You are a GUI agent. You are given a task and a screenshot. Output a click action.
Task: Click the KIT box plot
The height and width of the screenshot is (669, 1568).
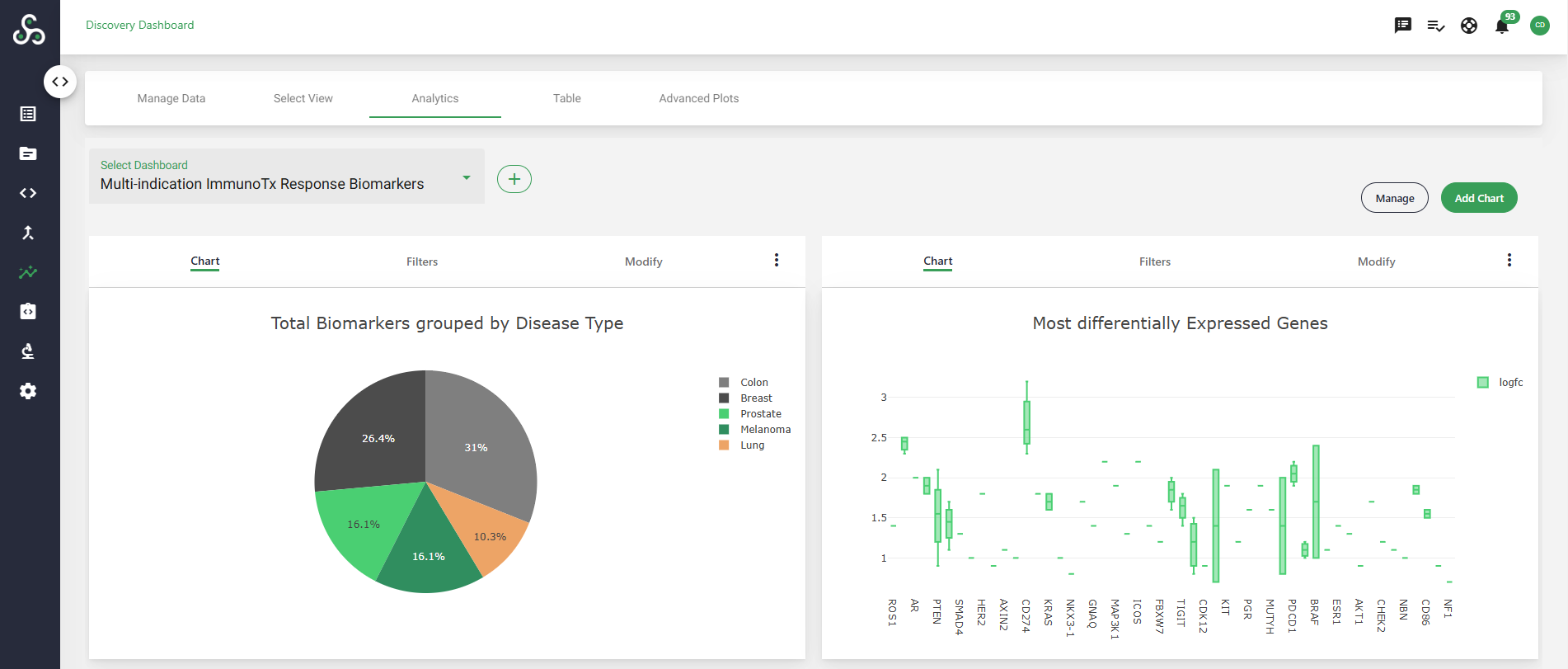1216,525
